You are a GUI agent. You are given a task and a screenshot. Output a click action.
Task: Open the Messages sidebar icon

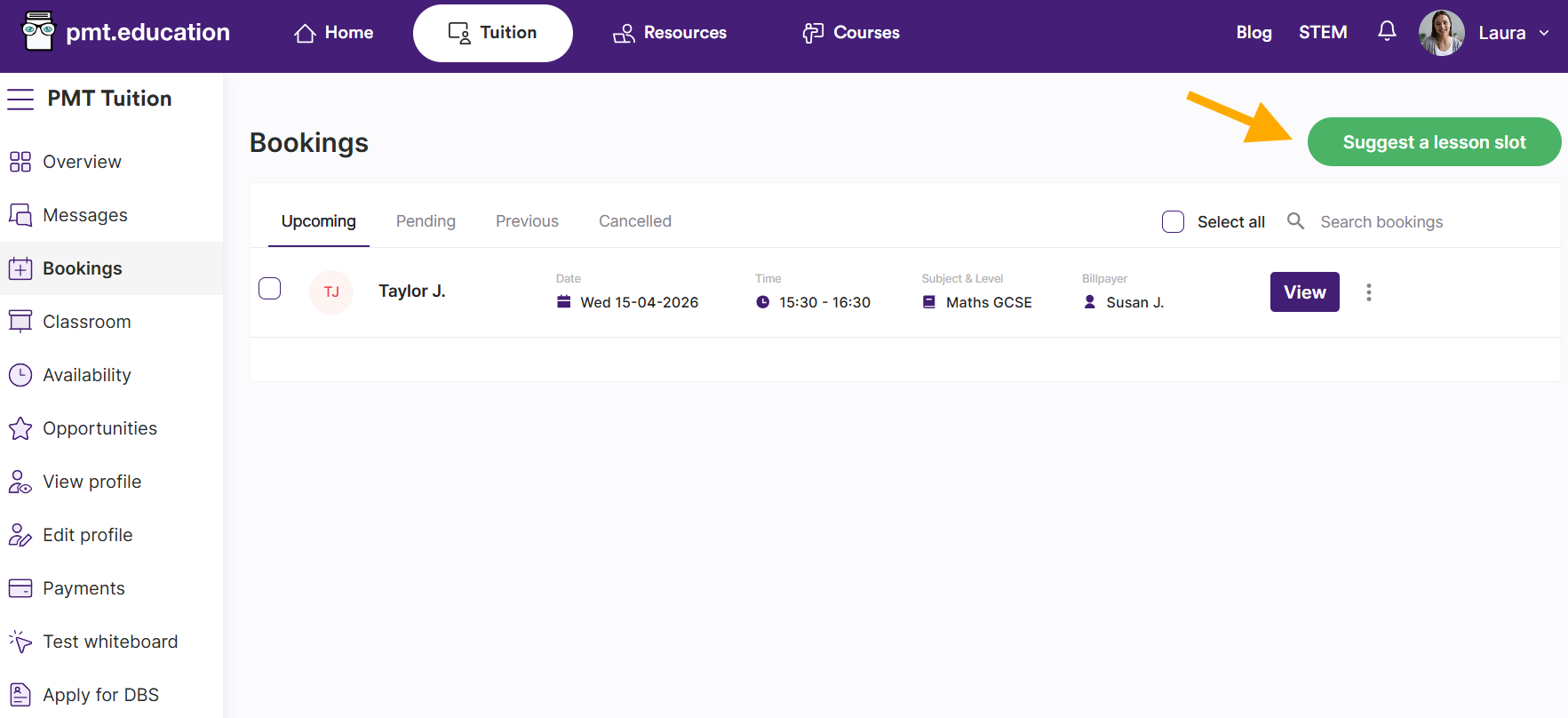(x=20, y=215)
